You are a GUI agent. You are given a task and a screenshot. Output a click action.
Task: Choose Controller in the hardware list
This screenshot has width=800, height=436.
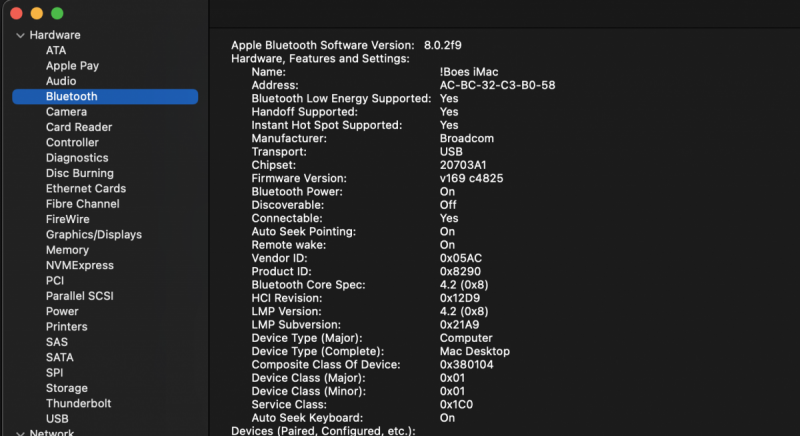point(72,142)
